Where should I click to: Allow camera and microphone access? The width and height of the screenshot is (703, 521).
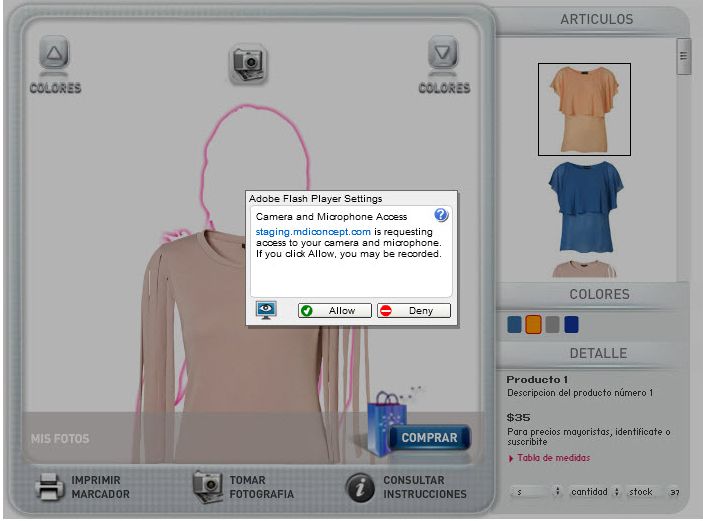335,311
